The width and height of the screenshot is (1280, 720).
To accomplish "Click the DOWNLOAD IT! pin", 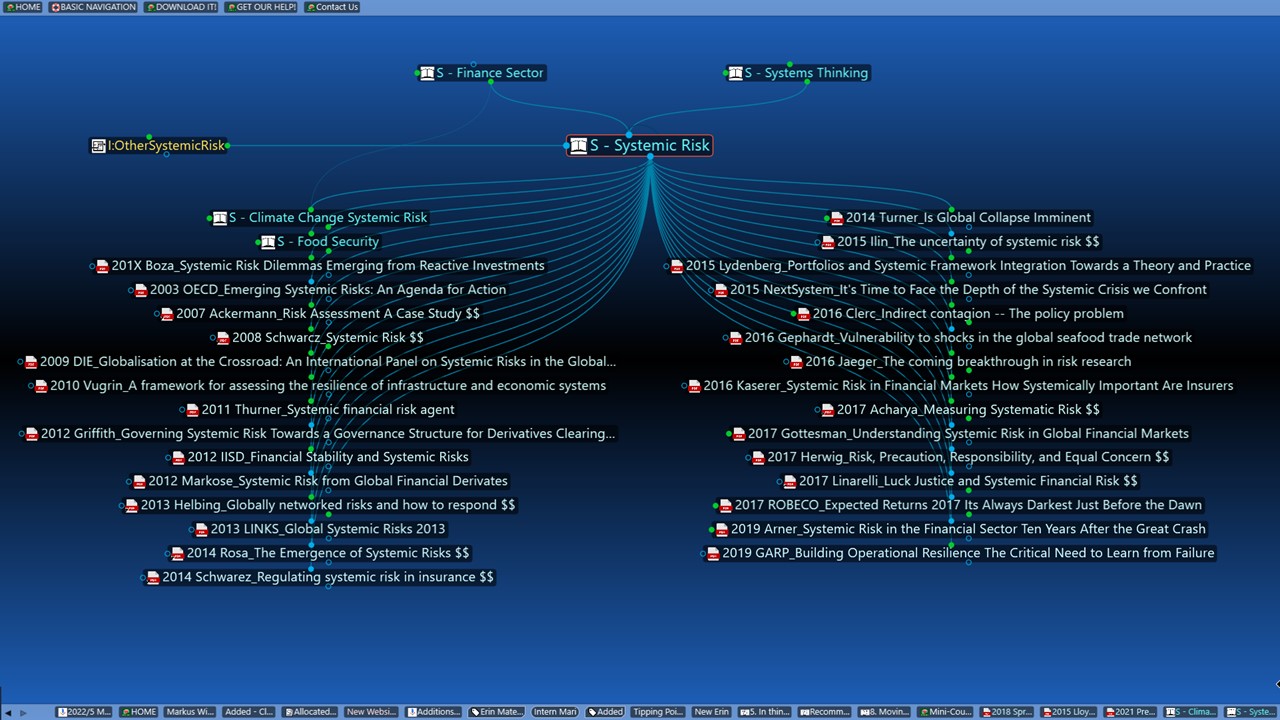I will (181, 7).
